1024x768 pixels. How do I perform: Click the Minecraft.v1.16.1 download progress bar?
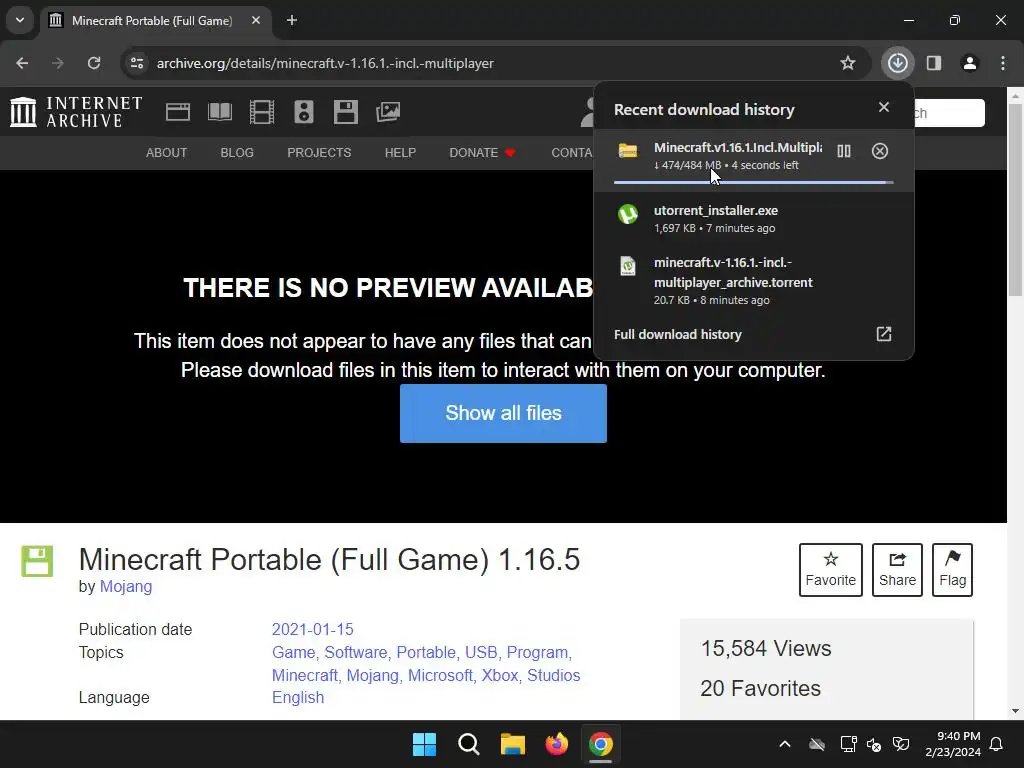pyautogui.click(x=754, y=182)
